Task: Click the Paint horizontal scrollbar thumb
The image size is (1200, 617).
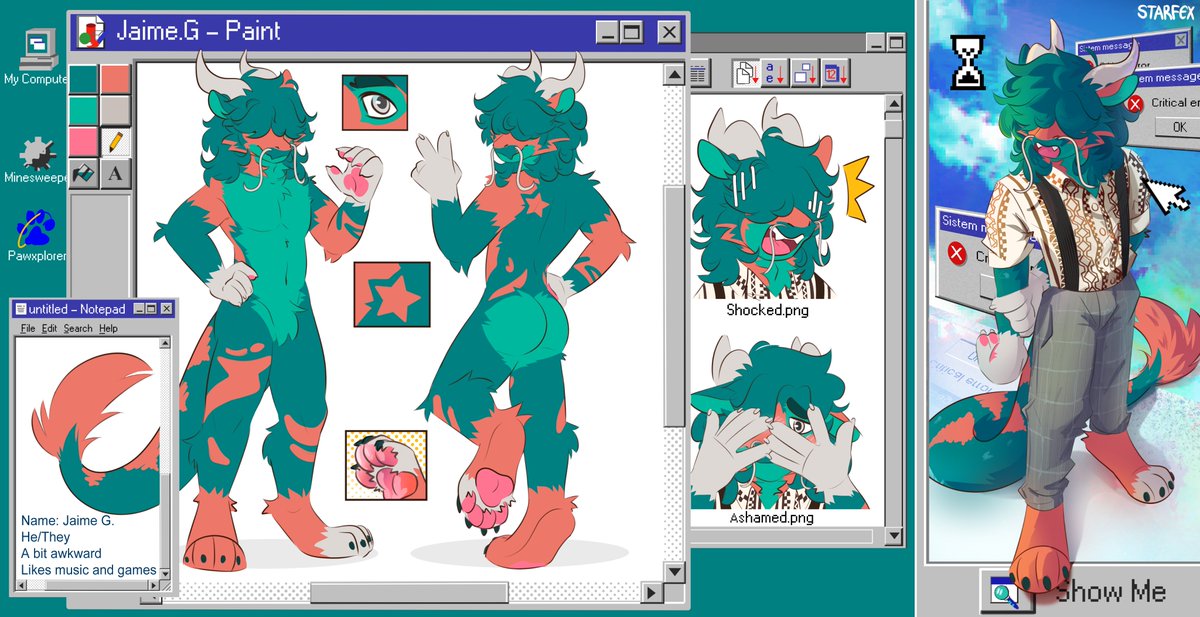Action: 408,594
